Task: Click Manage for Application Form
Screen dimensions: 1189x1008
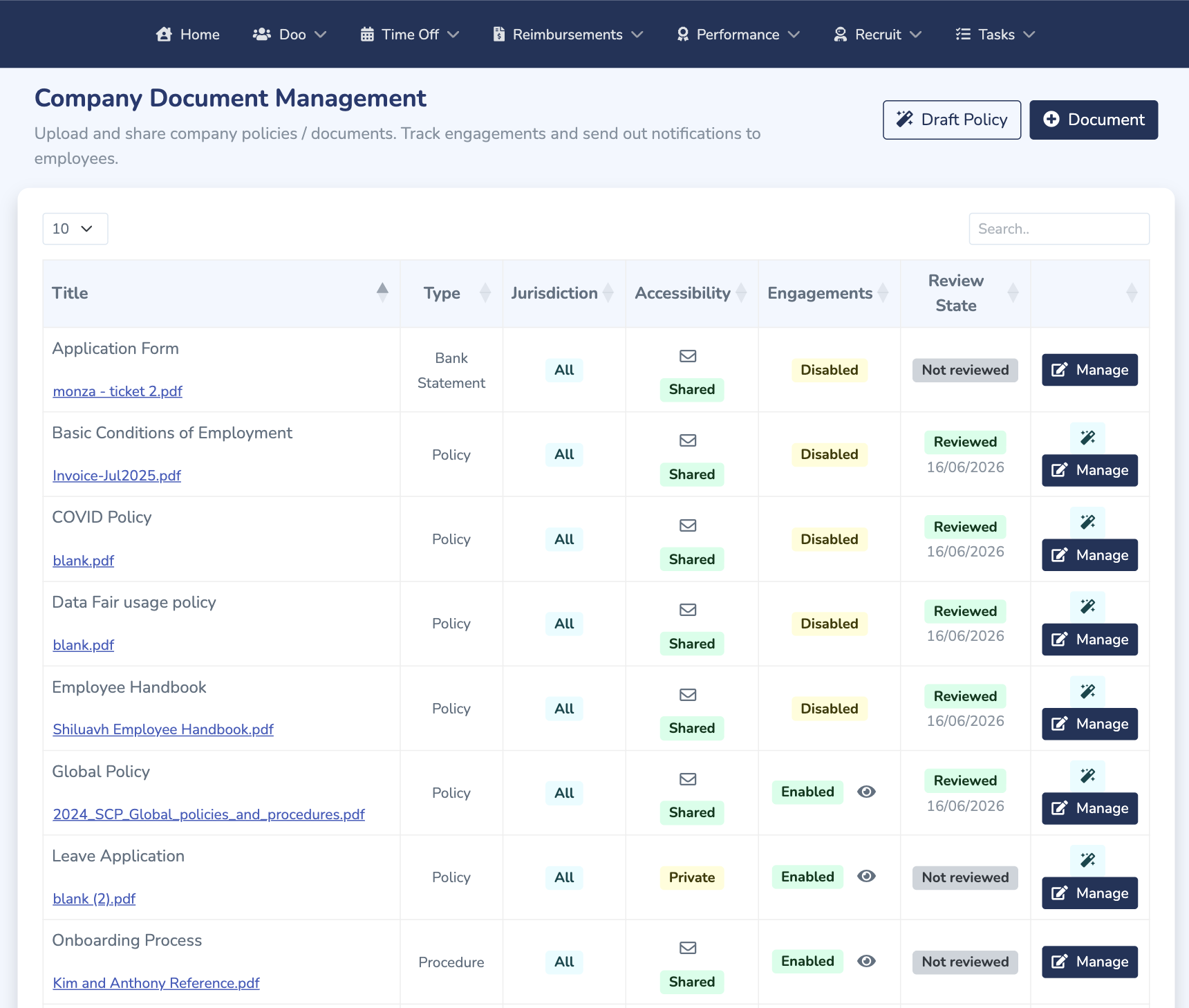Action: [x=1090, y=370]
